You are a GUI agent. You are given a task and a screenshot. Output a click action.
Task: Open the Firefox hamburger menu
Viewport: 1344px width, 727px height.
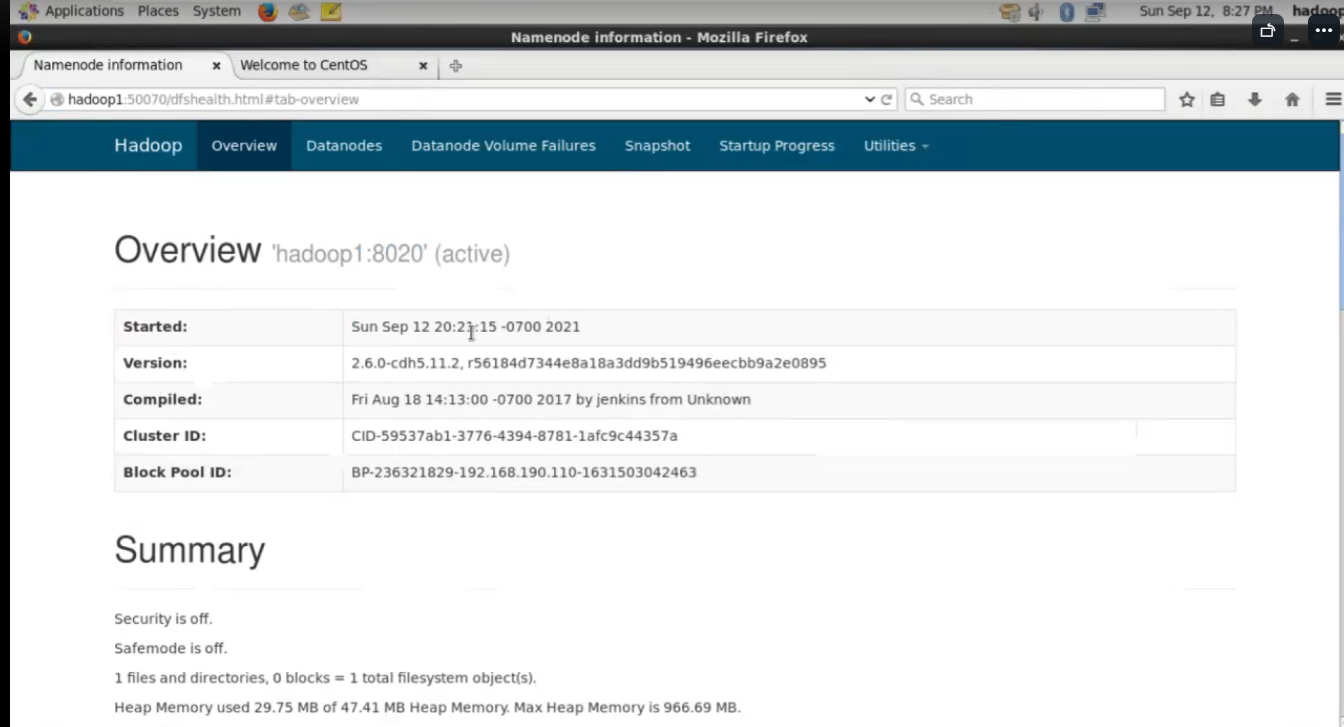[1332, 99]
